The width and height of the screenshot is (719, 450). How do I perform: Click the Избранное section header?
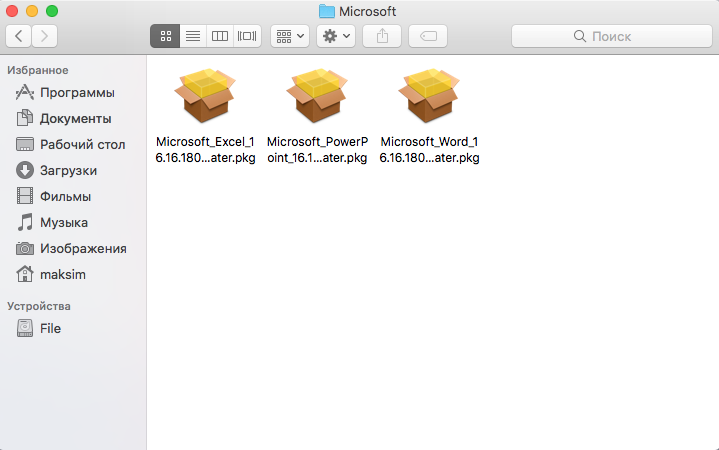point(38,70)
